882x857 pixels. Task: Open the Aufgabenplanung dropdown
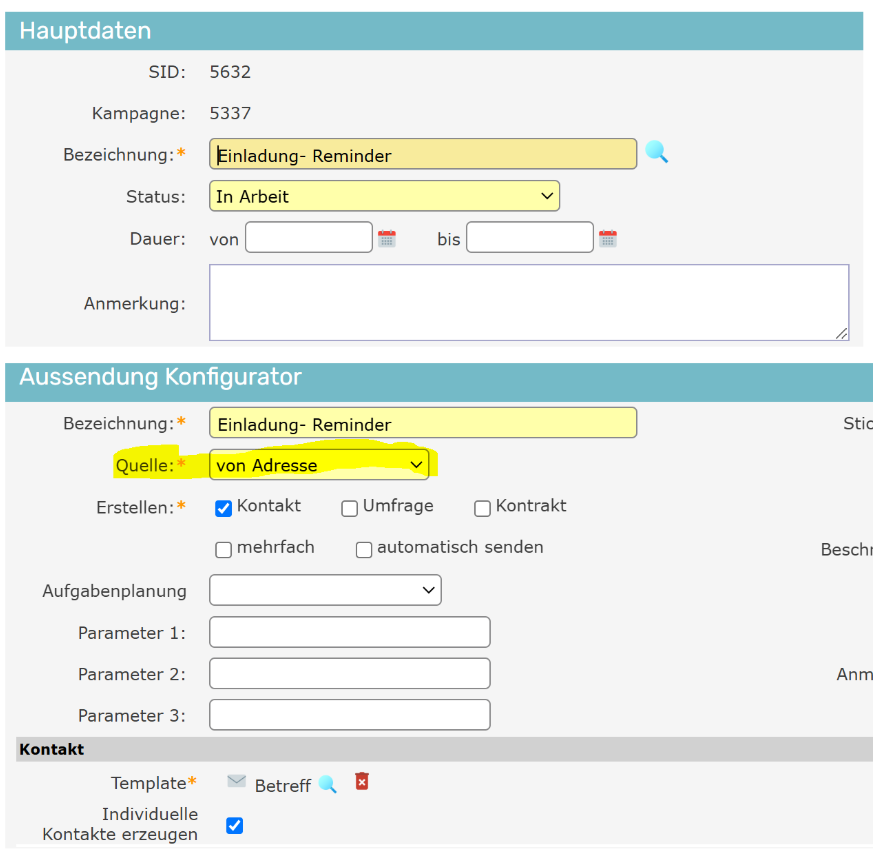pos(325,591)
